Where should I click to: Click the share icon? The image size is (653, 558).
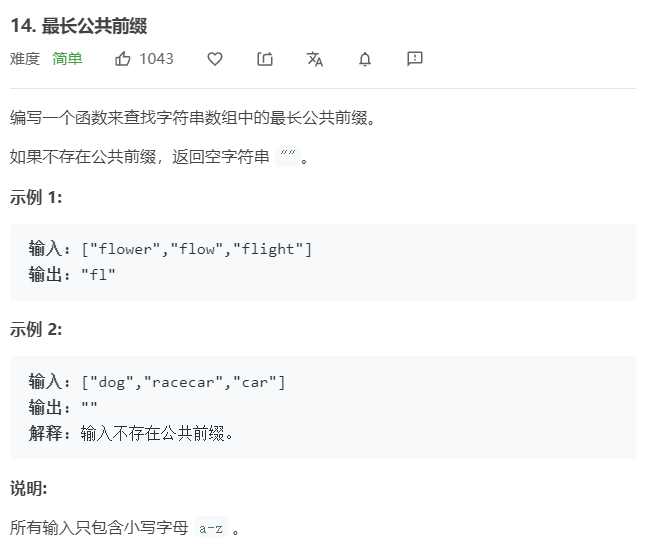[265, 59]
